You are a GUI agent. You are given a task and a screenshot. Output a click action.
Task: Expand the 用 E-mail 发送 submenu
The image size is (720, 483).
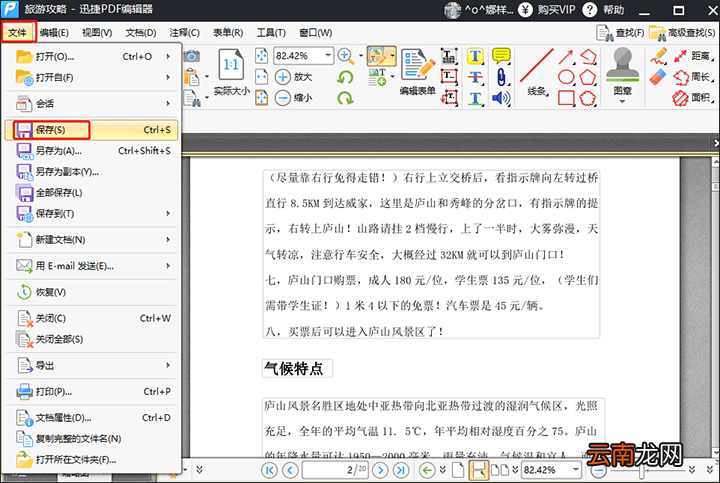coord(92,266)
